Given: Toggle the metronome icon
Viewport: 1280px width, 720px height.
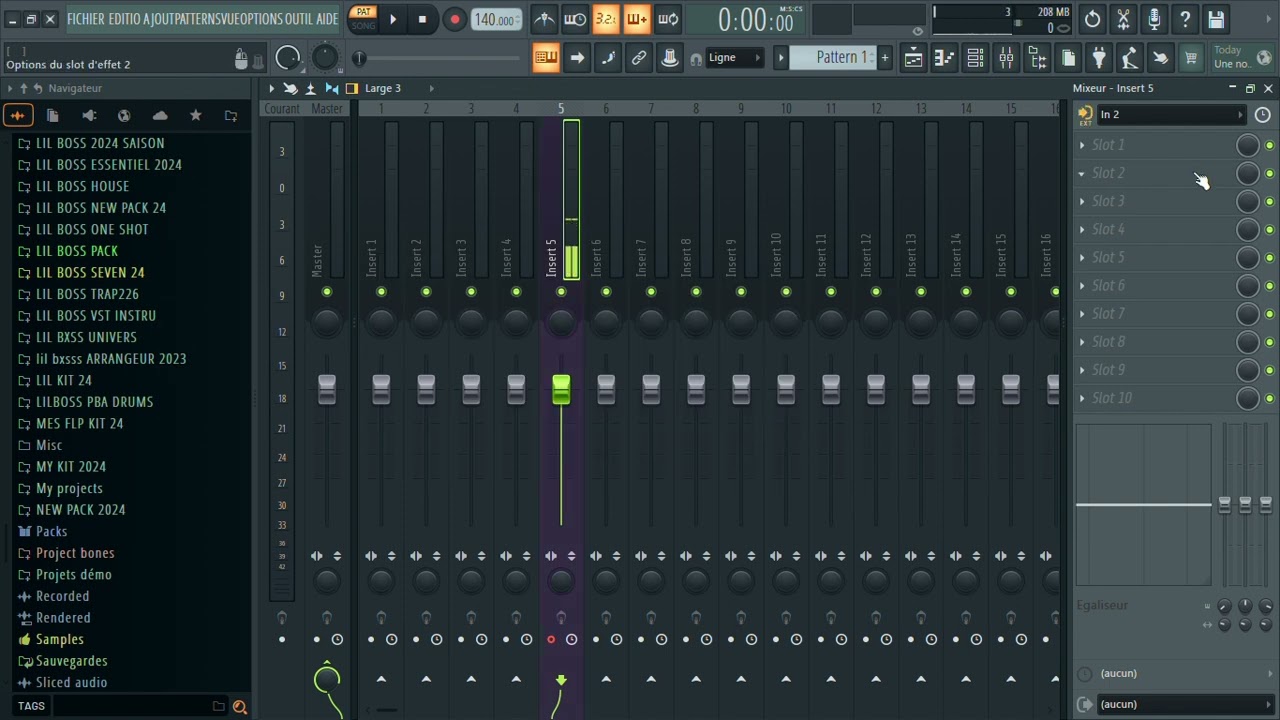Looking at the screenshot, I should tap(545, 19).
